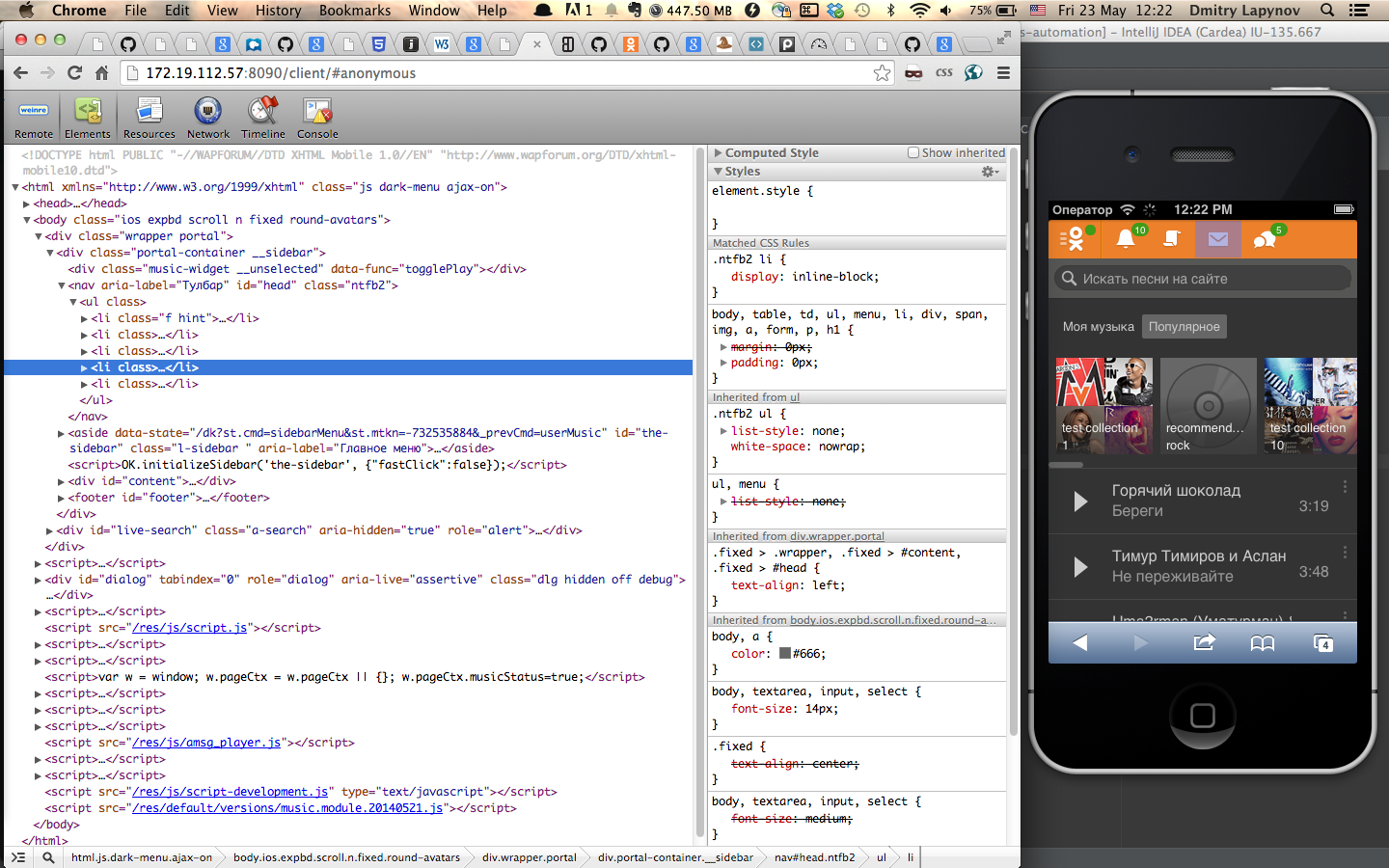The width and height of the screenshot is (1389, 868).
Task: Switch to the Elements panel
Action: (88, 119)
